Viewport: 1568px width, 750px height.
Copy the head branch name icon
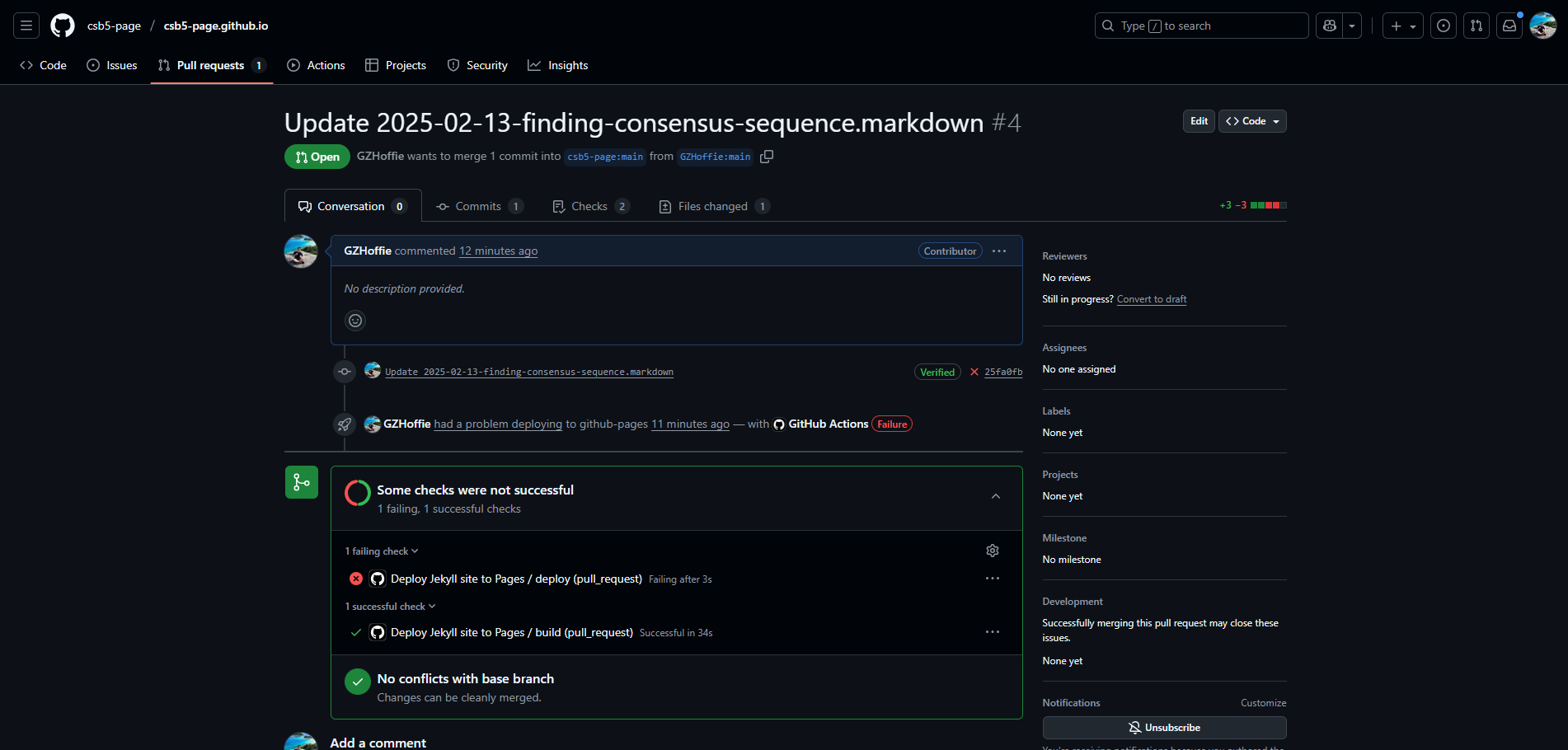[x=767, y=157]
